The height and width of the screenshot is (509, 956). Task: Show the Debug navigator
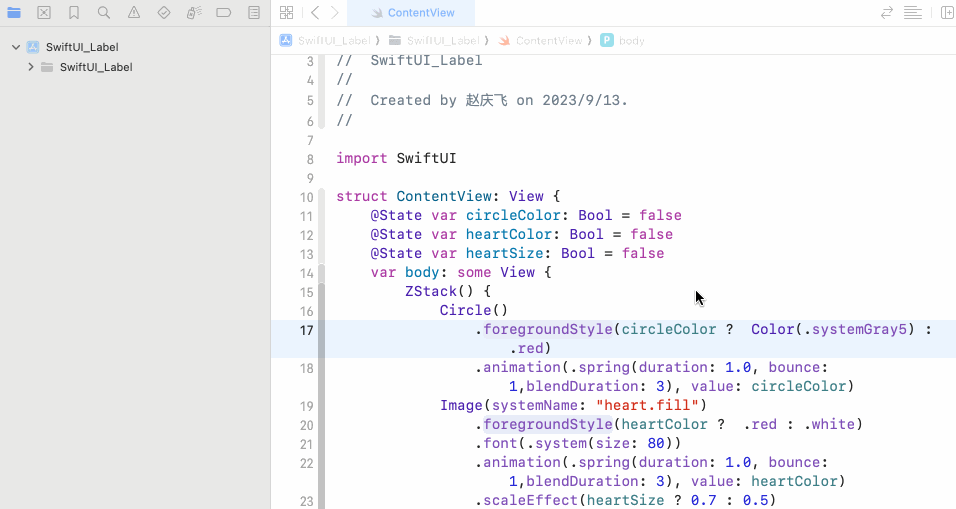tap(194, 13)
